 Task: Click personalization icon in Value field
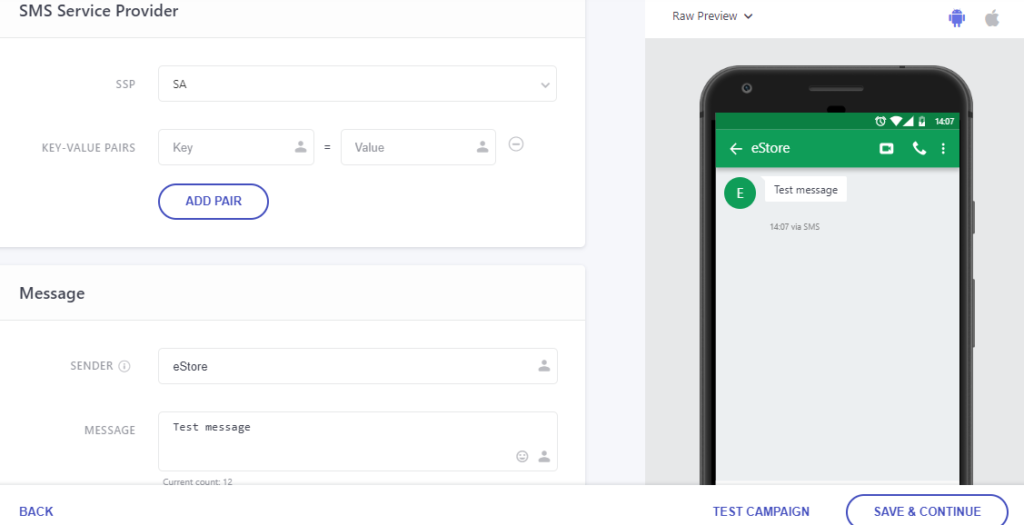(483, 147)
